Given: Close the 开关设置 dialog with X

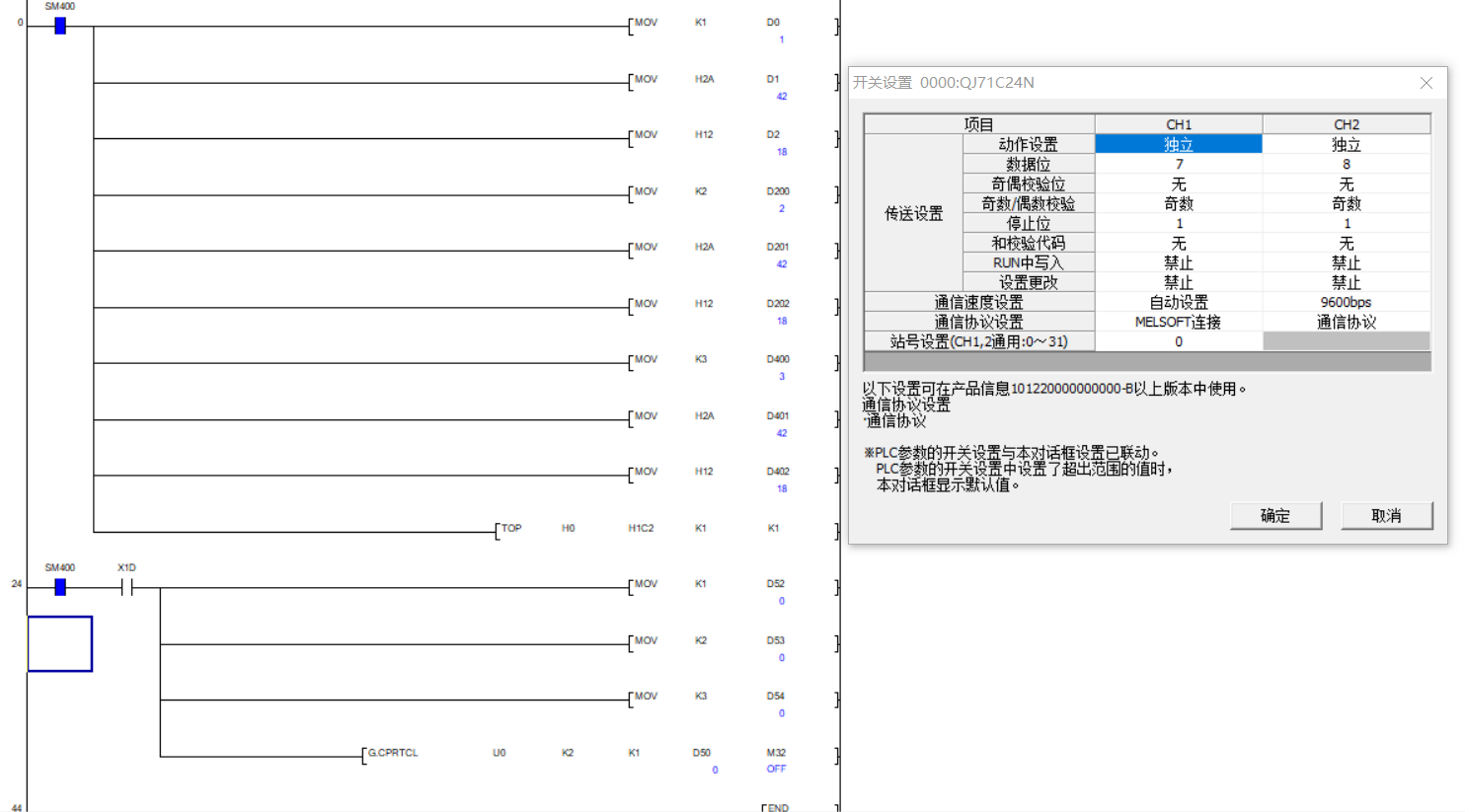Looking at the screenshot, I should (1426, 83).
